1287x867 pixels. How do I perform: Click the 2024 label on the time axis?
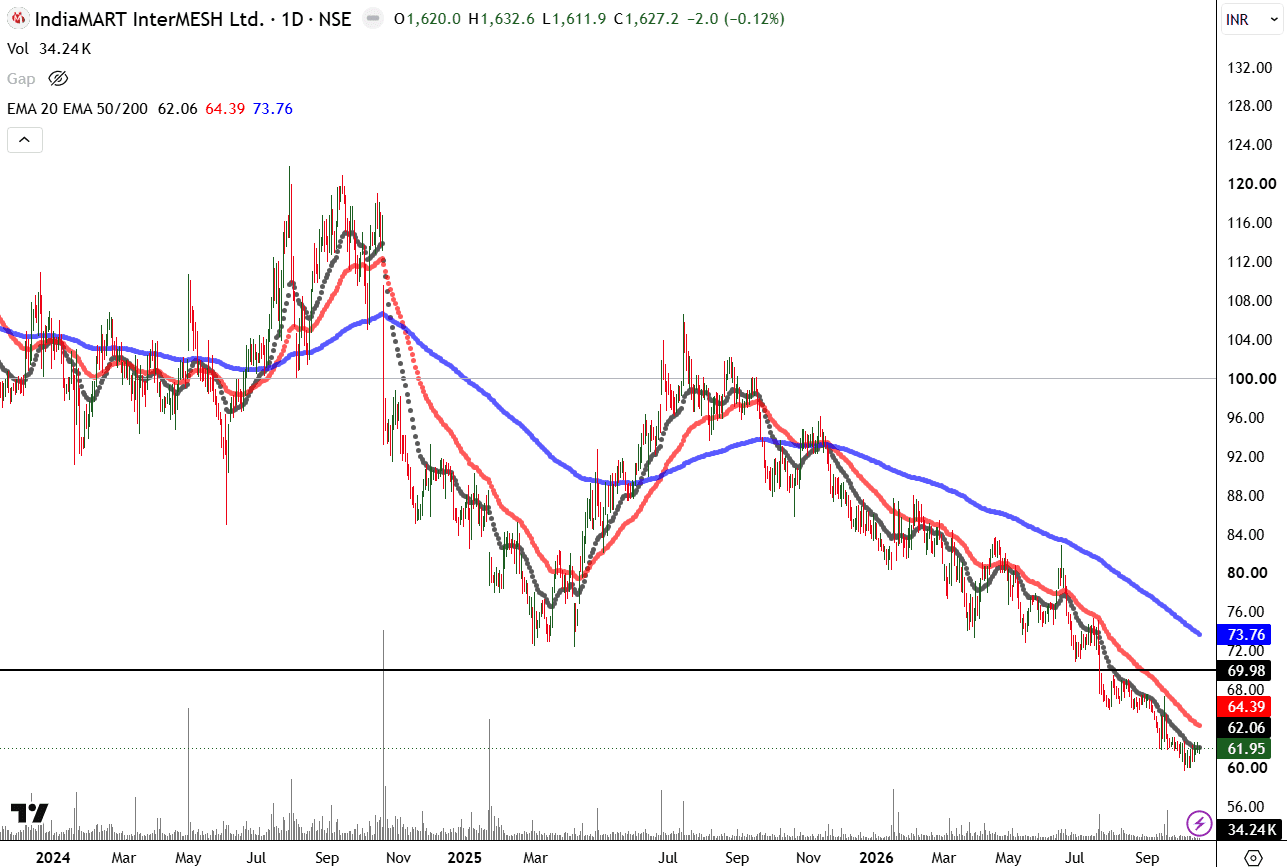coord(52,857)
